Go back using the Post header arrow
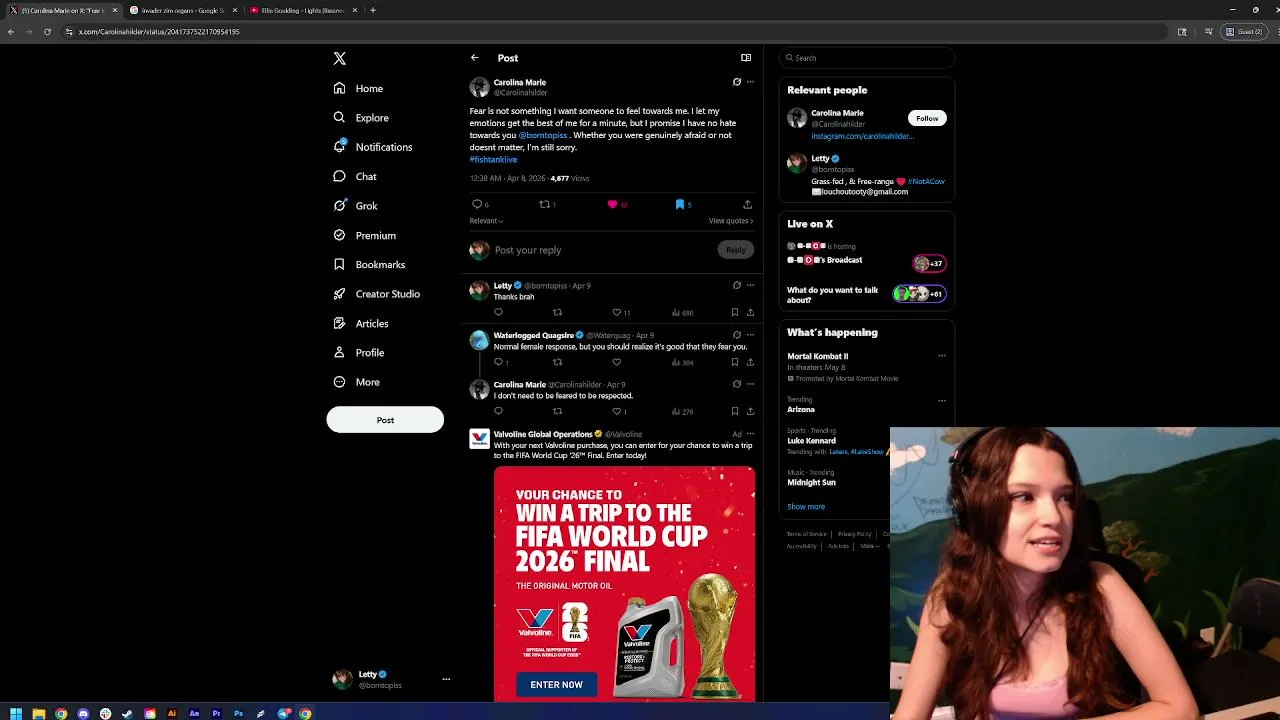This screenshot has width=1280, height=720. [475, 58]
